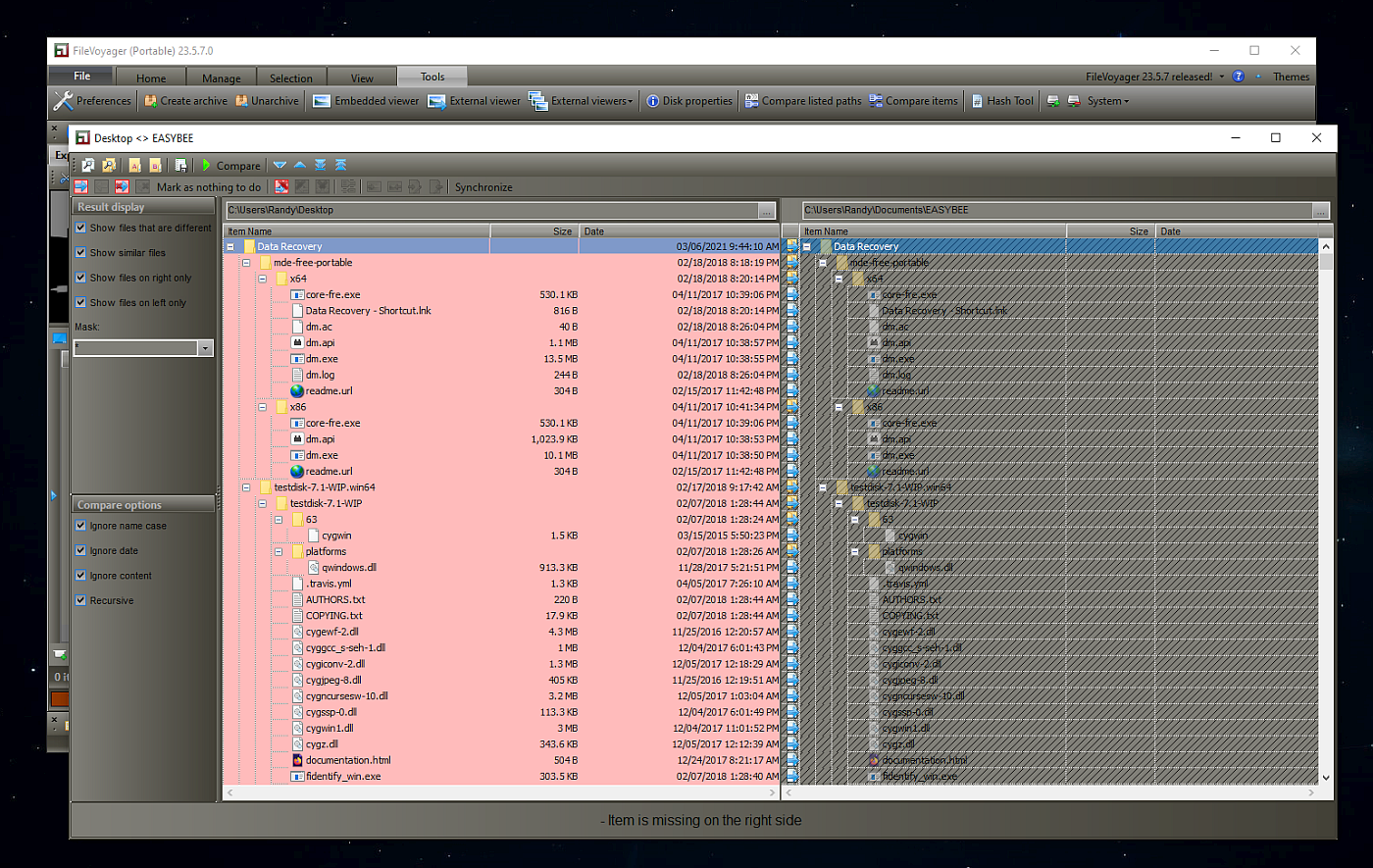
Task: Collapse left mde-free-portable folder
Action: coord(246,263)
